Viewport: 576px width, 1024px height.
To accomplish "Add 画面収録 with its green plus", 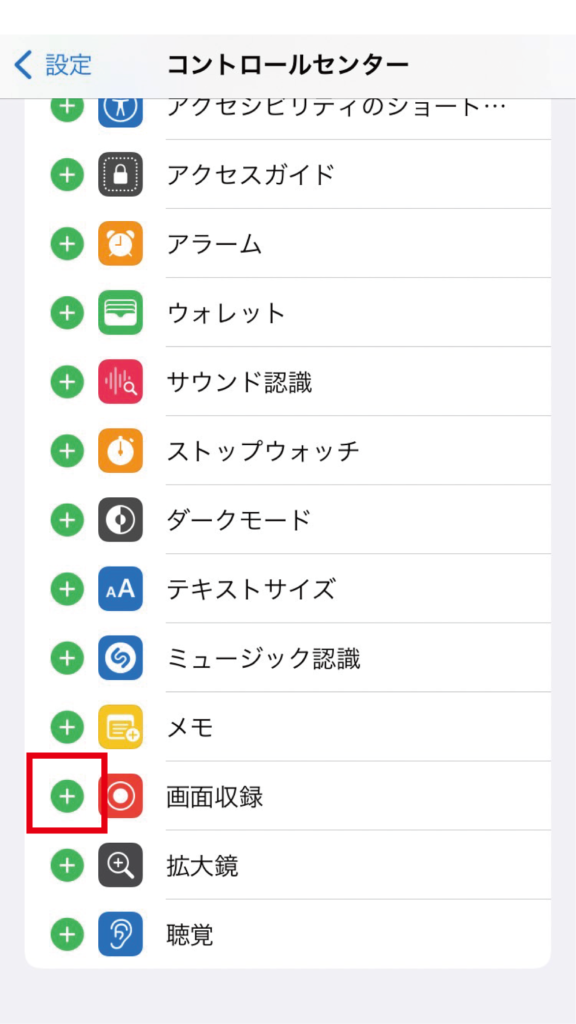I will [67, 795].
